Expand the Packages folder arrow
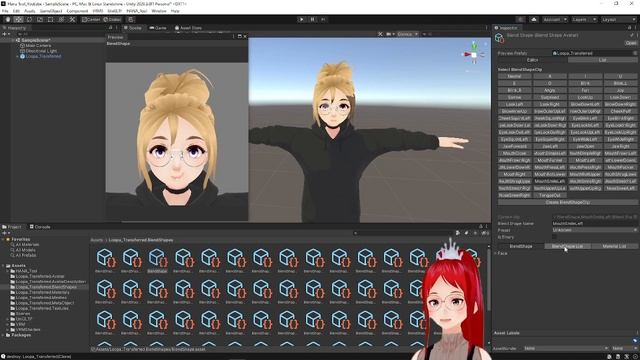Viewport: 640px width, 360px height. (x=3, y=335)
